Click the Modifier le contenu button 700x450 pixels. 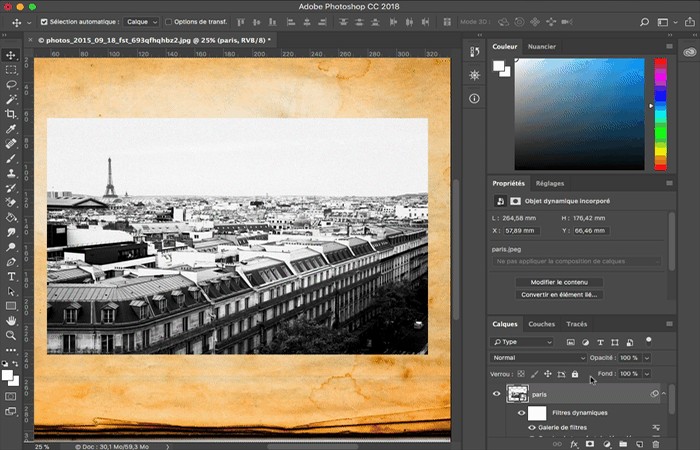(559, 282)
